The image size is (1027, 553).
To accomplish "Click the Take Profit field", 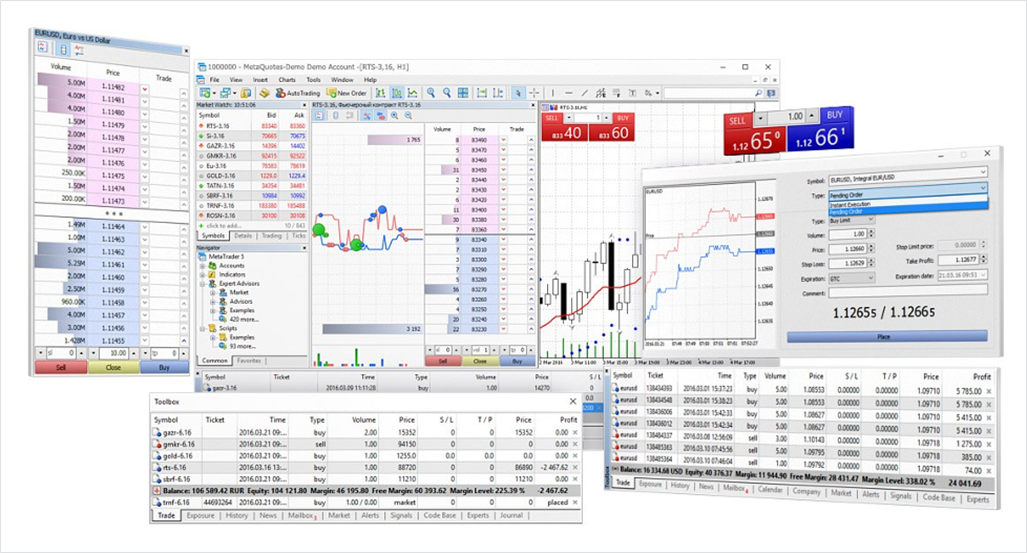I will tap(957, 259).
